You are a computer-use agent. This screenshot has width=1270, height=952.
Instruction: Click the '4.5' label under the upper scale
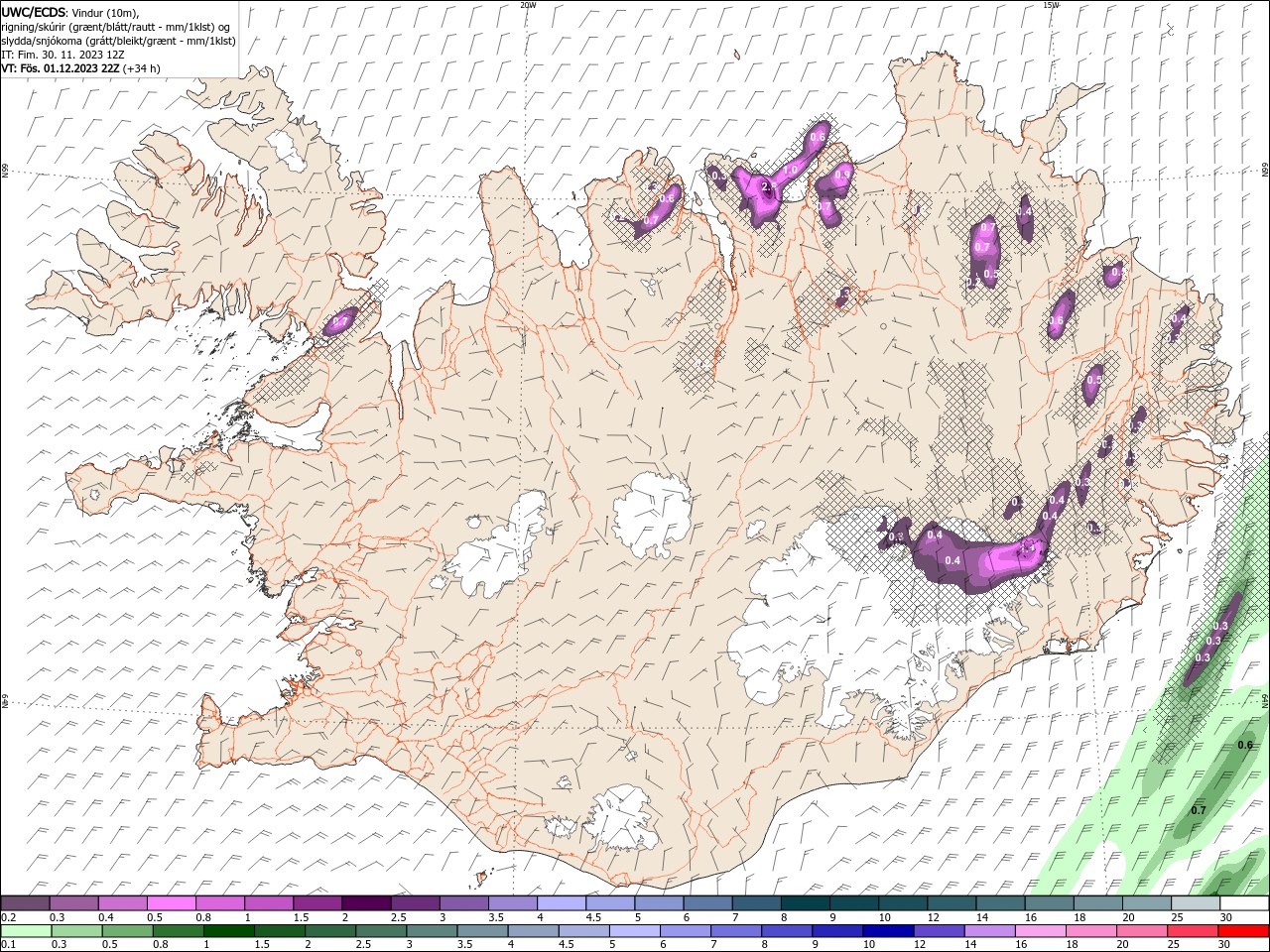[593, 917]
